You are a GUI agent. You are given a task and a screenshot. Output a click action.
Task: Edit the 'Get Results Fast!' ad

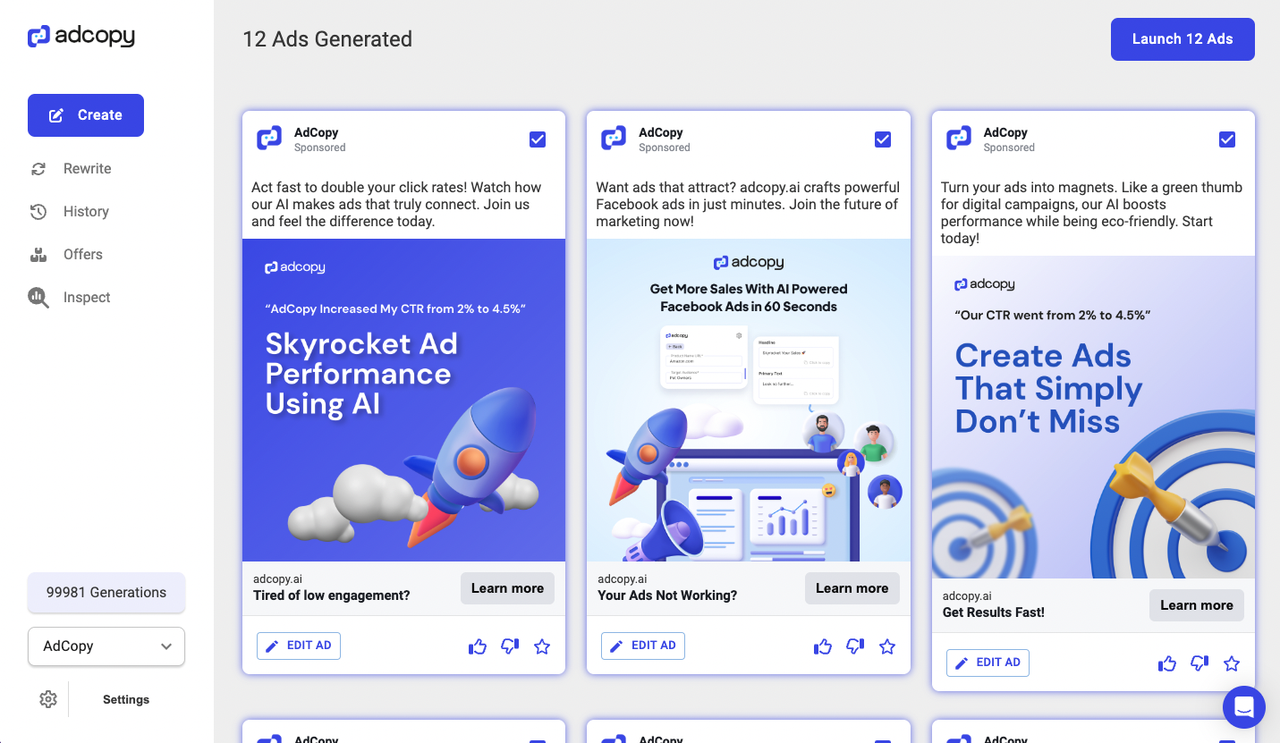coord(988,663)
